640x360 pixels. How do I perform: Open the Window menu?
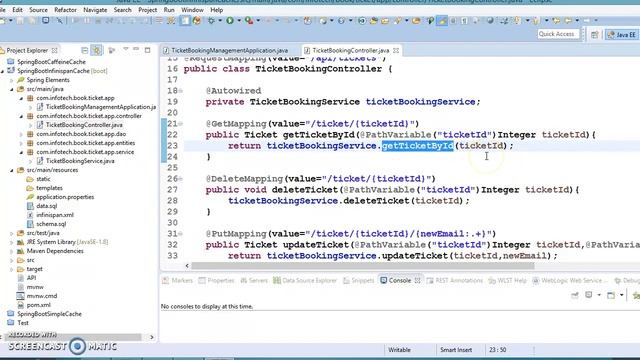pyautogui.click(x=192, y=10)
